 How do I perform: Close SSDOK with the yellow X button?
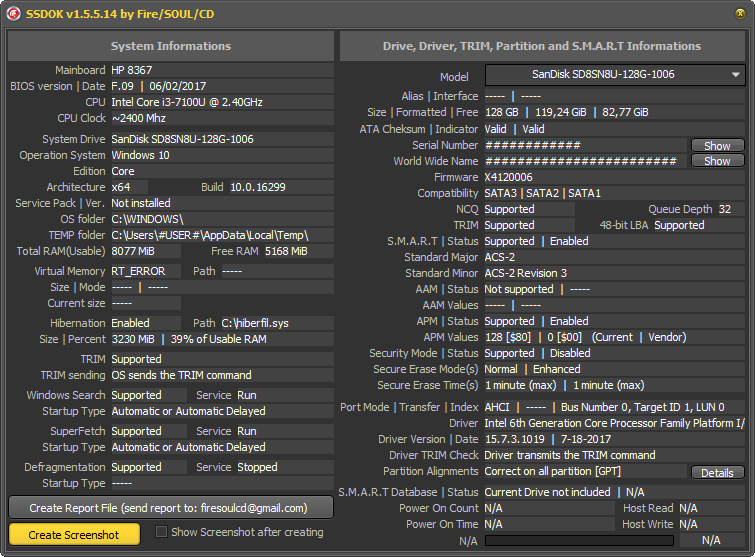click(740, 13)
